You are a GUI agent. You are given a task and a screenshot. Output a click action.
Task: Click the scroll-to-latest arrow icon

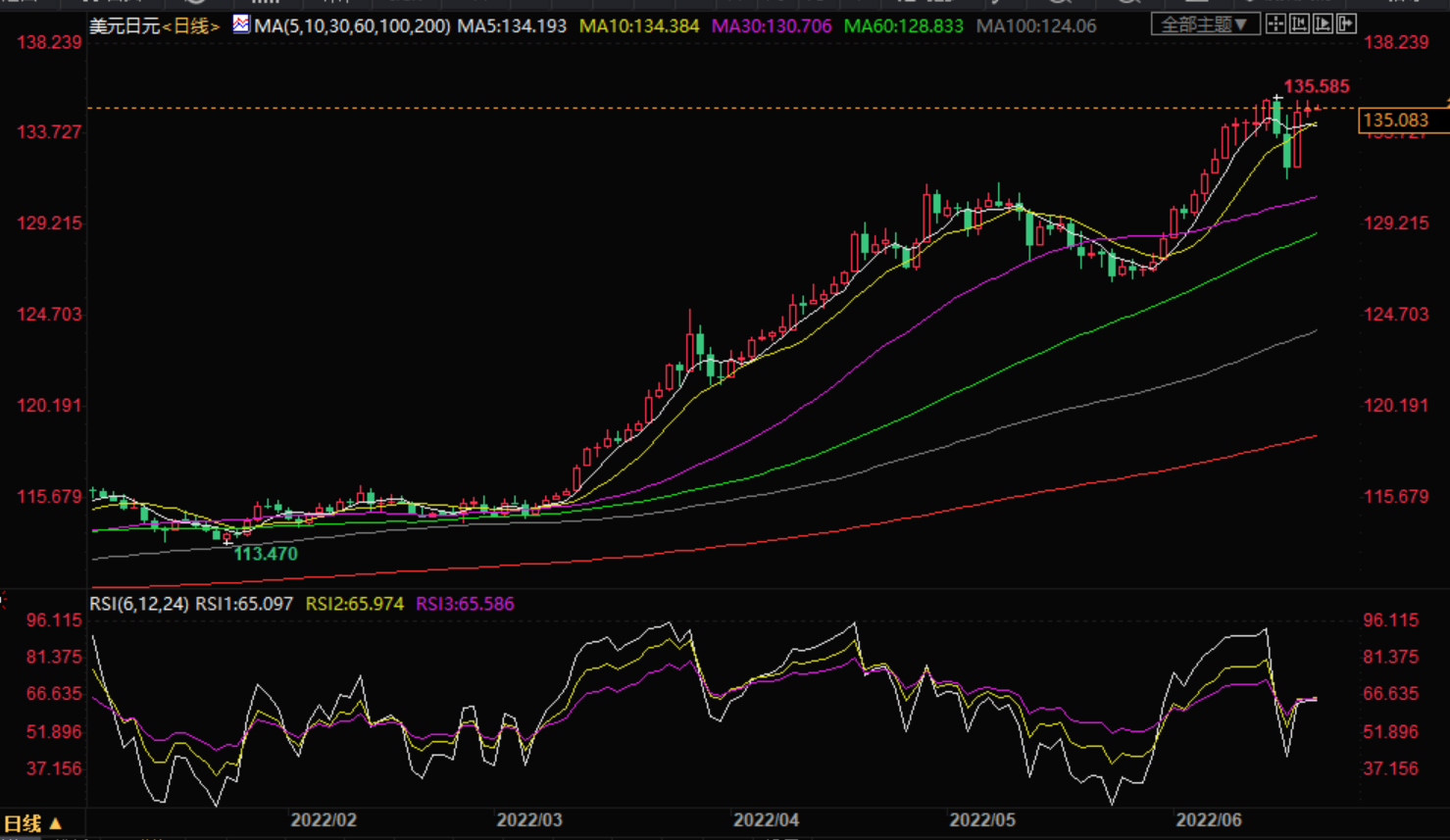coord(1346,25)
